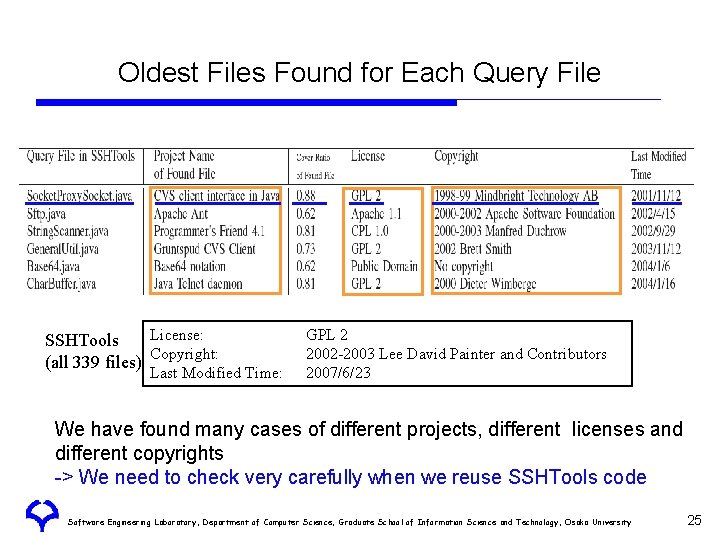Click the 'Gruntspud CVS Client' cell

(x=204, y=249)
